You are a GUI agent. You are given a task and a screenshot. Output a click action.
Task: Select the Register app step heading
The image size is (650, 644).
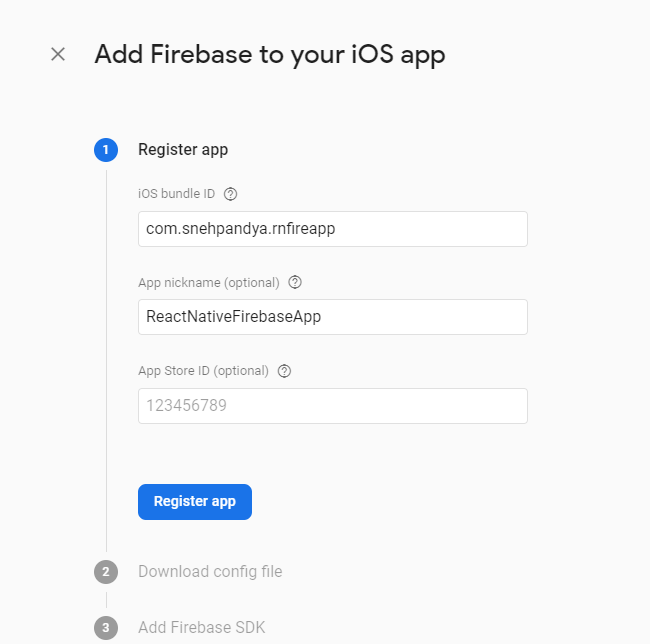(183, 150)
